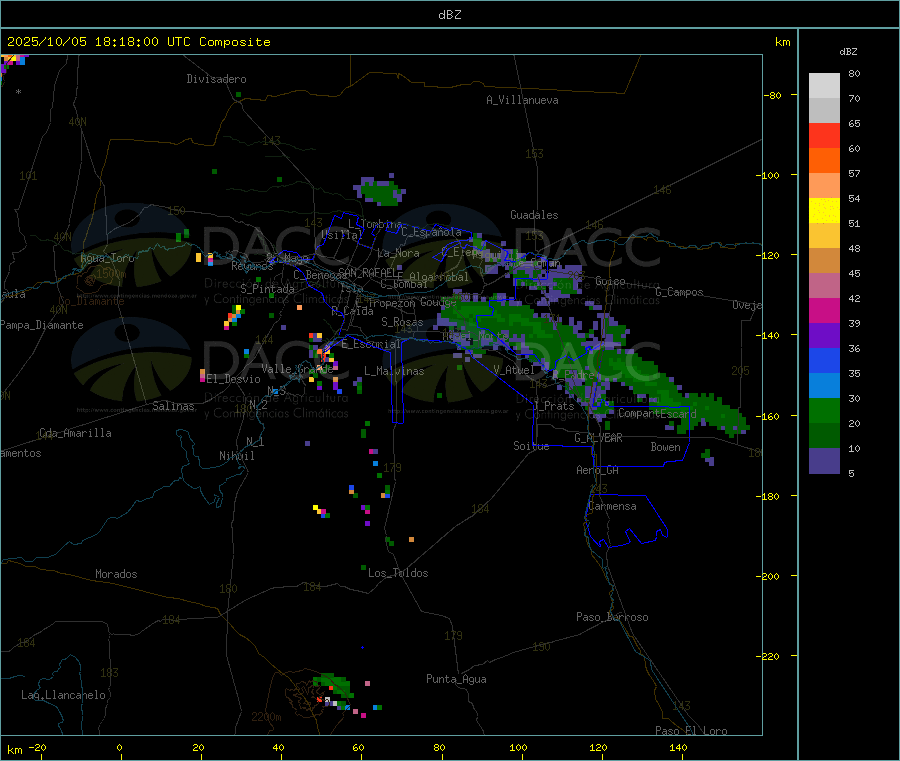900x761 pixels.
Task: Click the light blue 35 dBZ swatch
Action: [x=824, y=385]
